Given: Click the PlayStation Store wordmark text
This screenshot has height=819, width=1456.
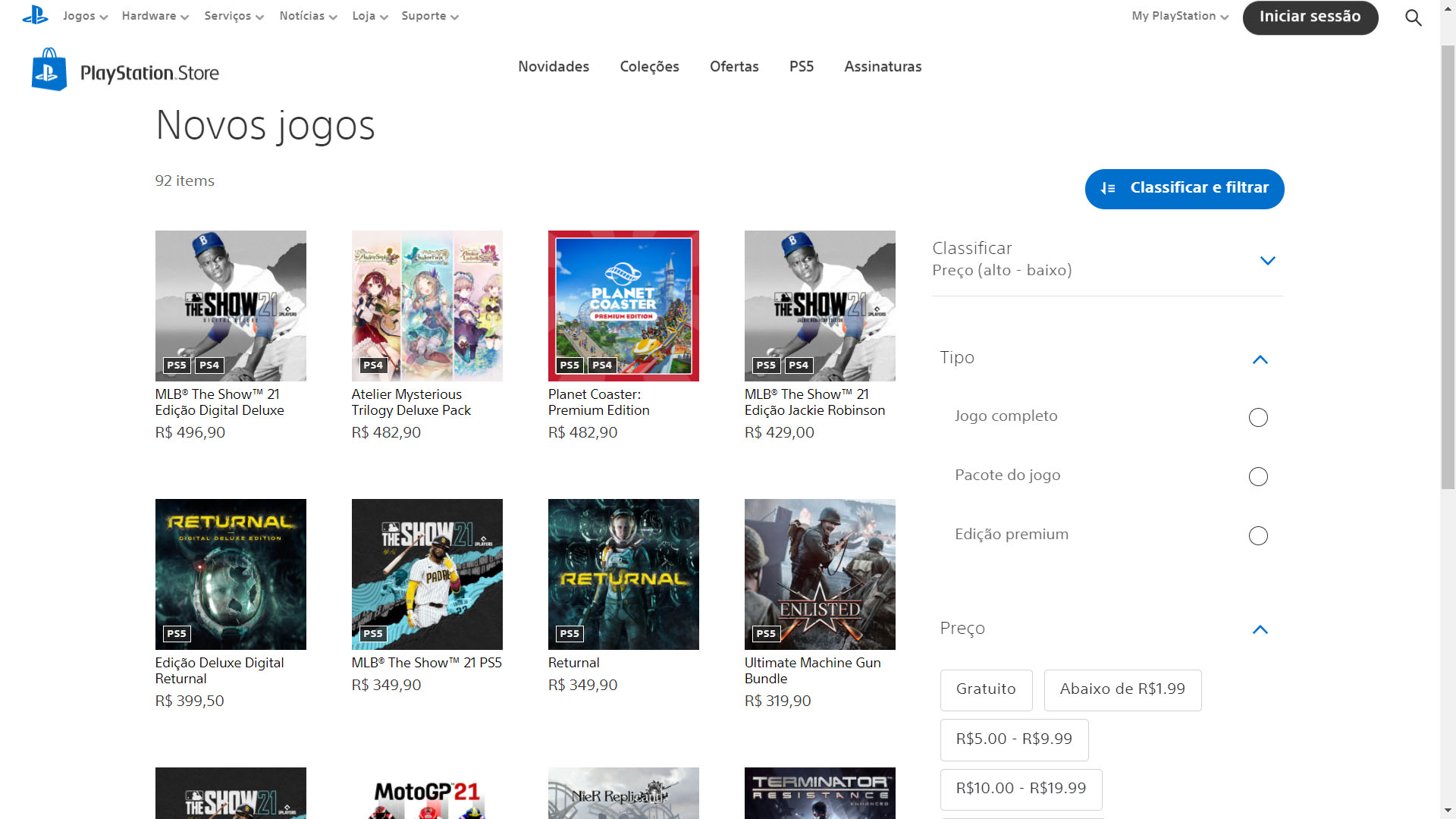Looking at the screenshot, I should coord(149,73).
